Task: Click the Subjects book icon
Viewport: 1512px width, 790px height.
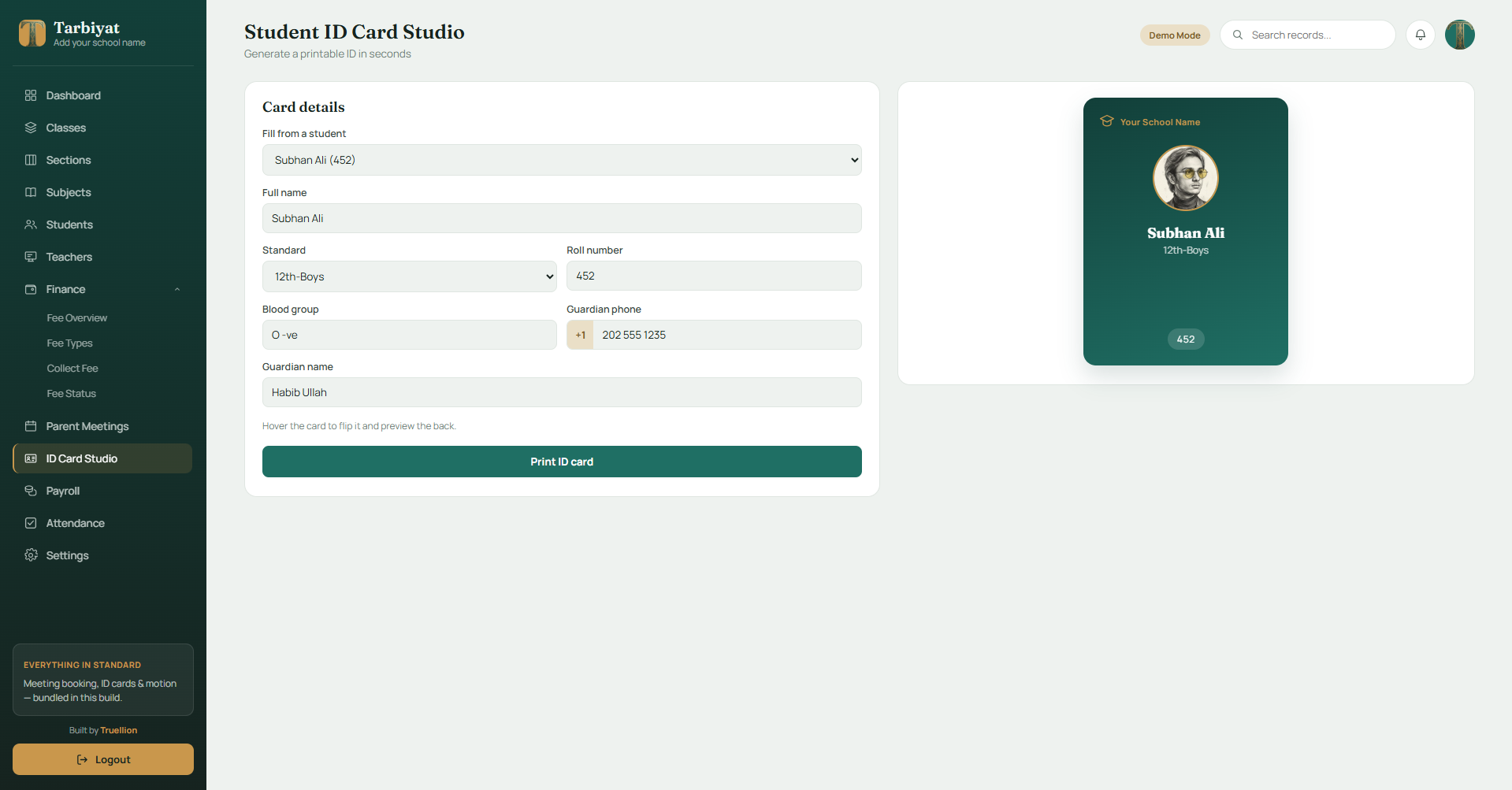Action: 31,192
